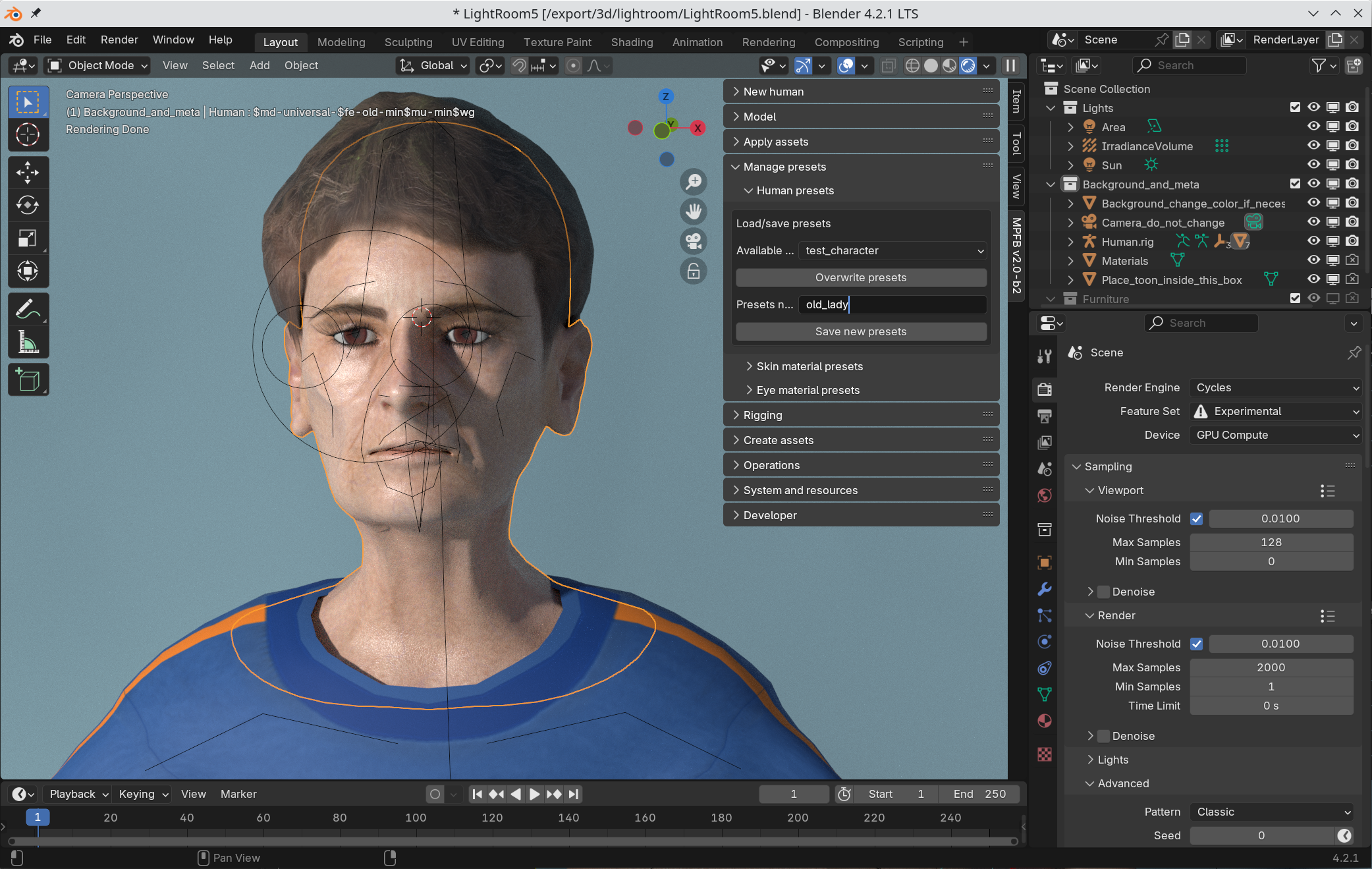Adjust the Viewport Max Samples field

coord(1271,542)
